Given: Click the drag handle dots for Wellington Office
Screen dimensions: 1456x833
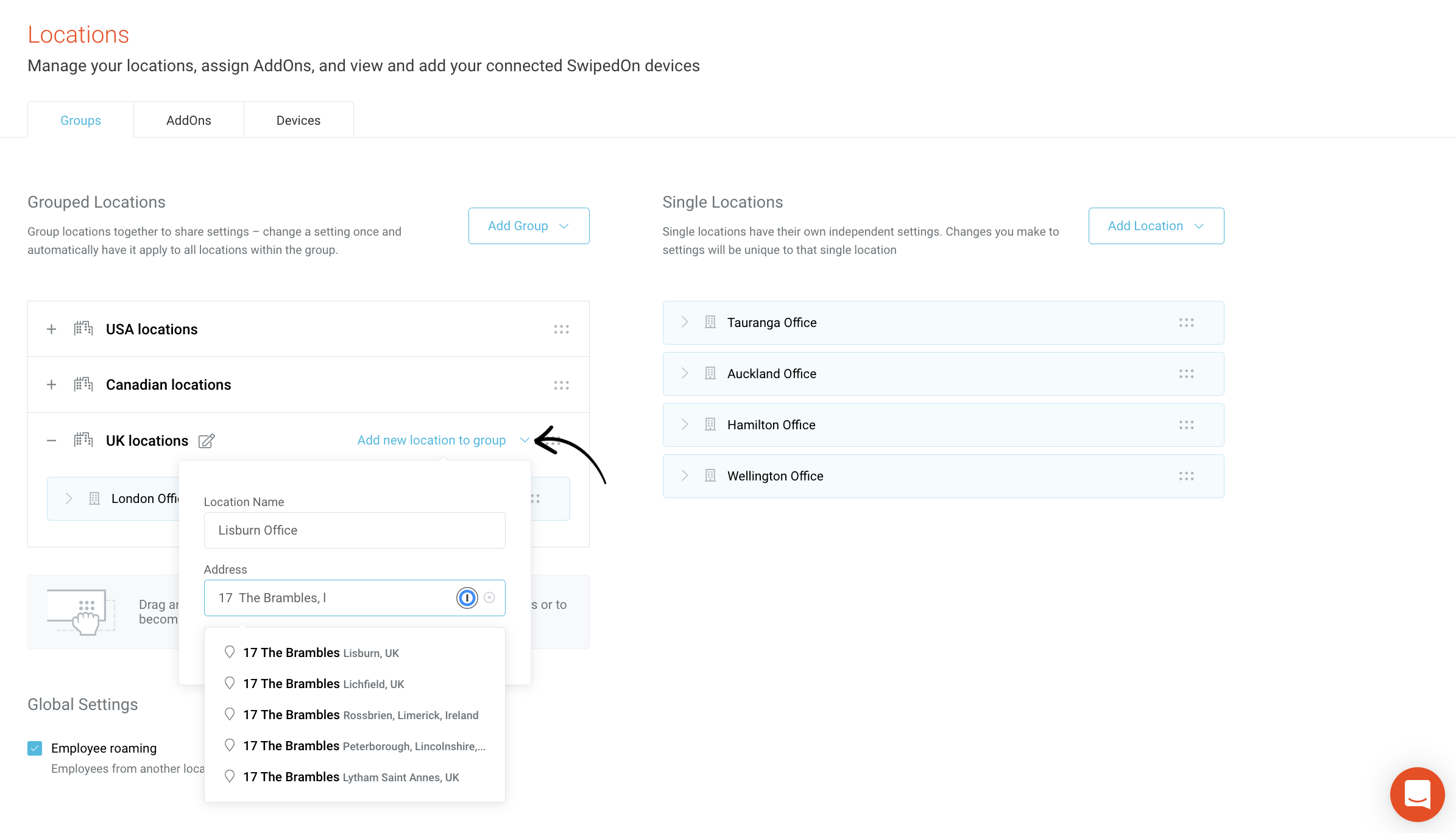Looking at the screenshot, I should (x=1186, y=476).
